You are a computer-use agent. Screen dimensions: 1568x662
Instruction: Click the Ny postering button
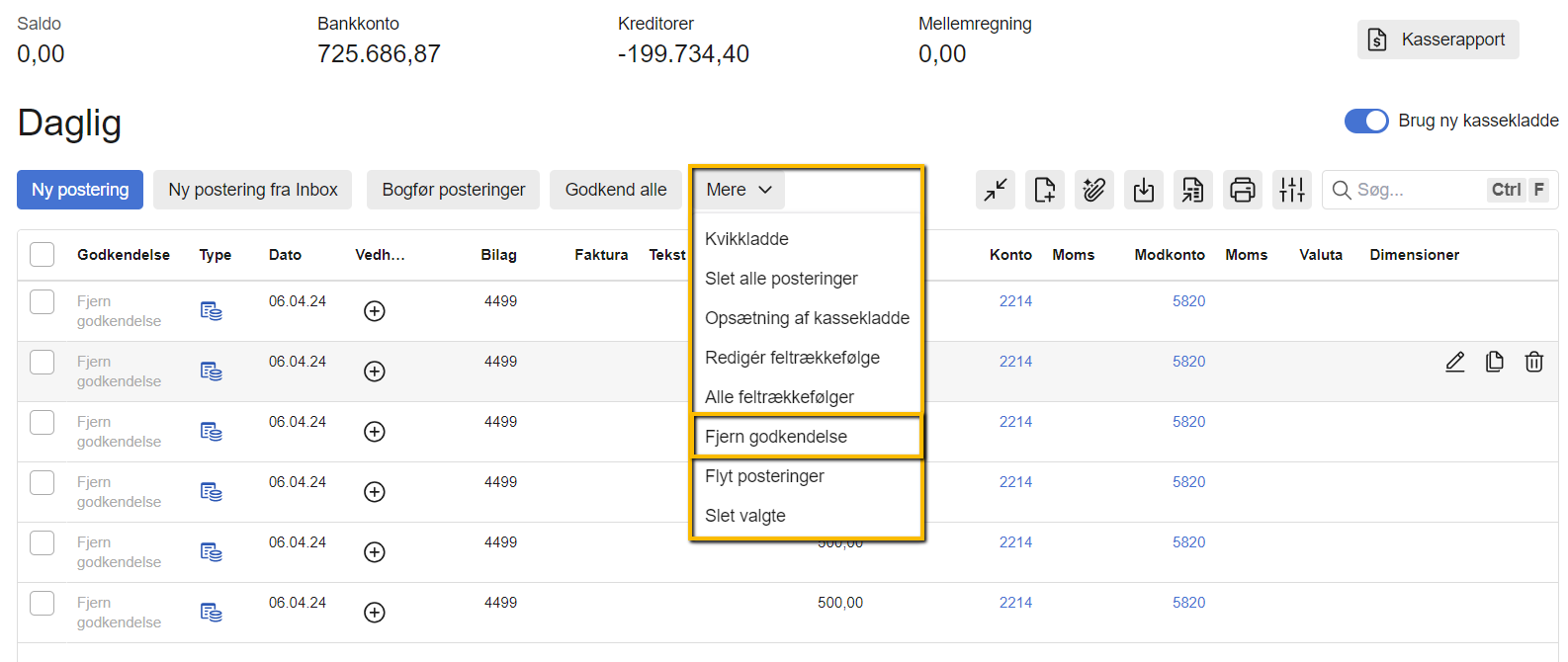pyautogui.click(x=80, y=190)
